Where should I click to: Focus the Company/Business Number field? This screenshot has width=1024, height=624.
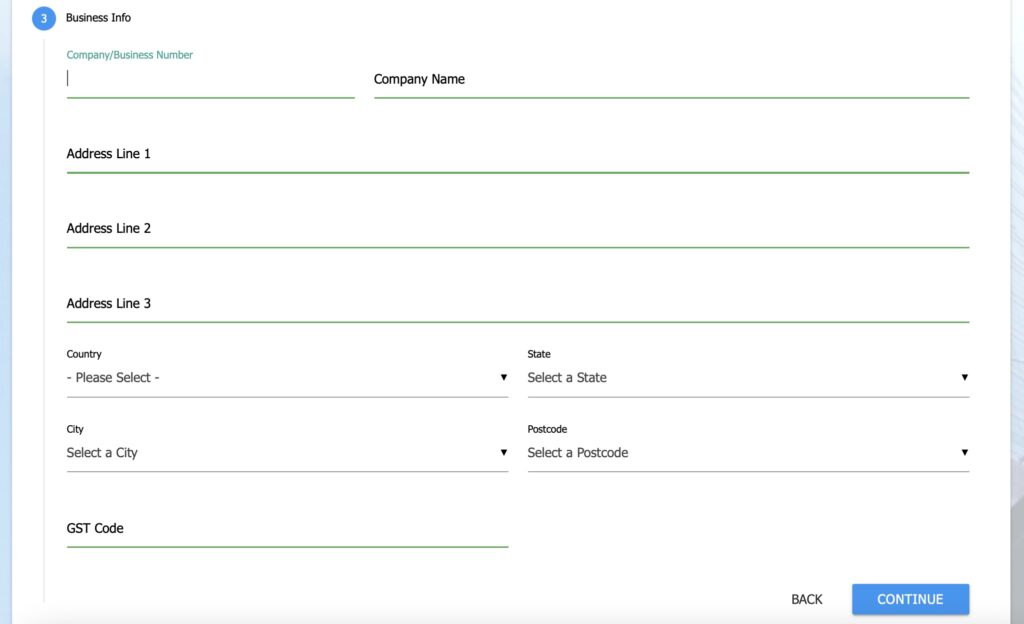click(x=210, y=79)
